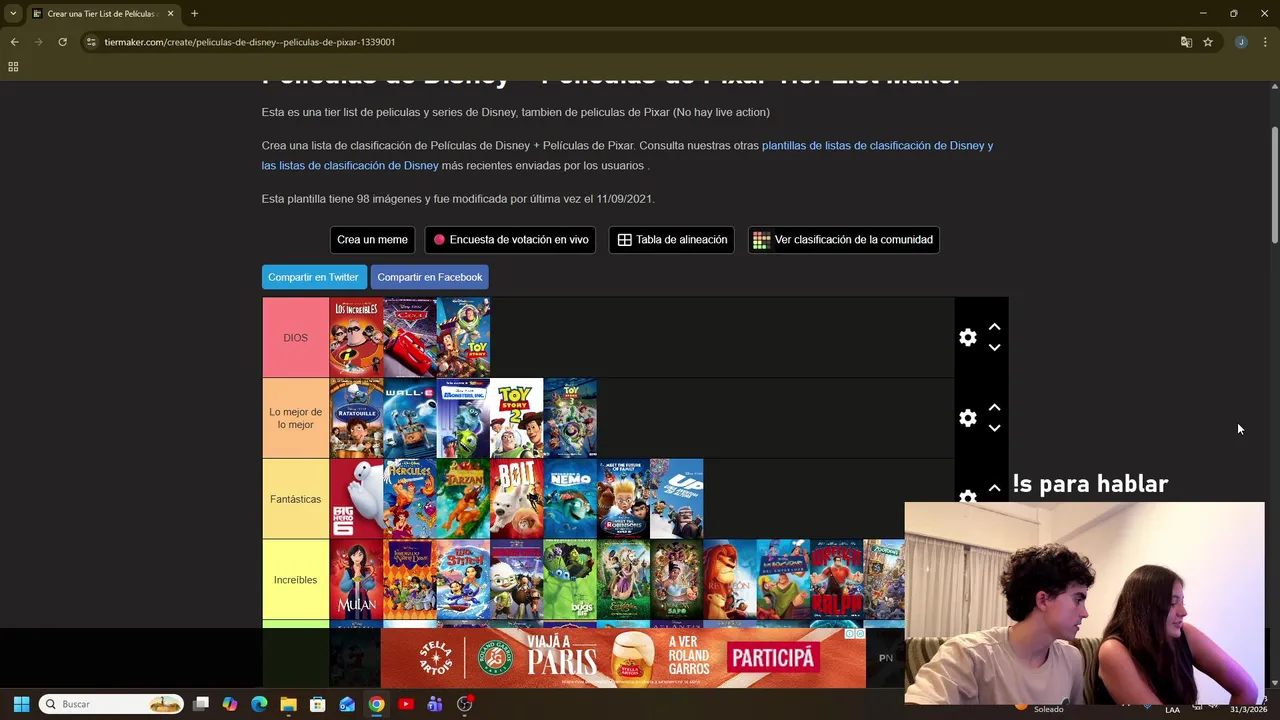Open YouTube app from taskbar
This screenshot has width=1280, height=720.
[405, 704]
